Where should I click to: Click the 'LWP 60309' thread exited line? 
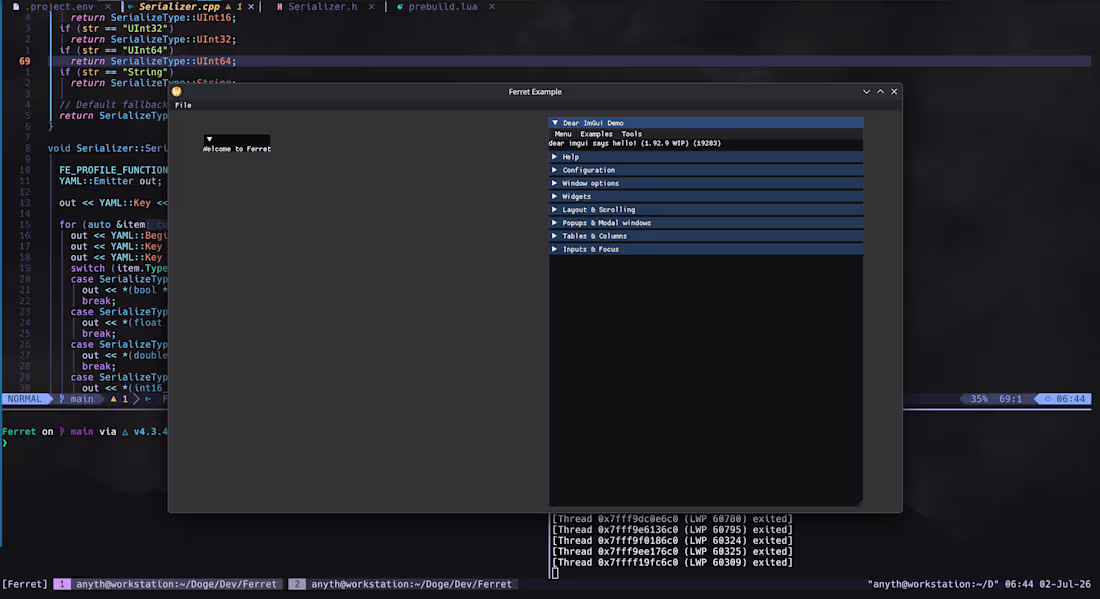click(672, 563)
